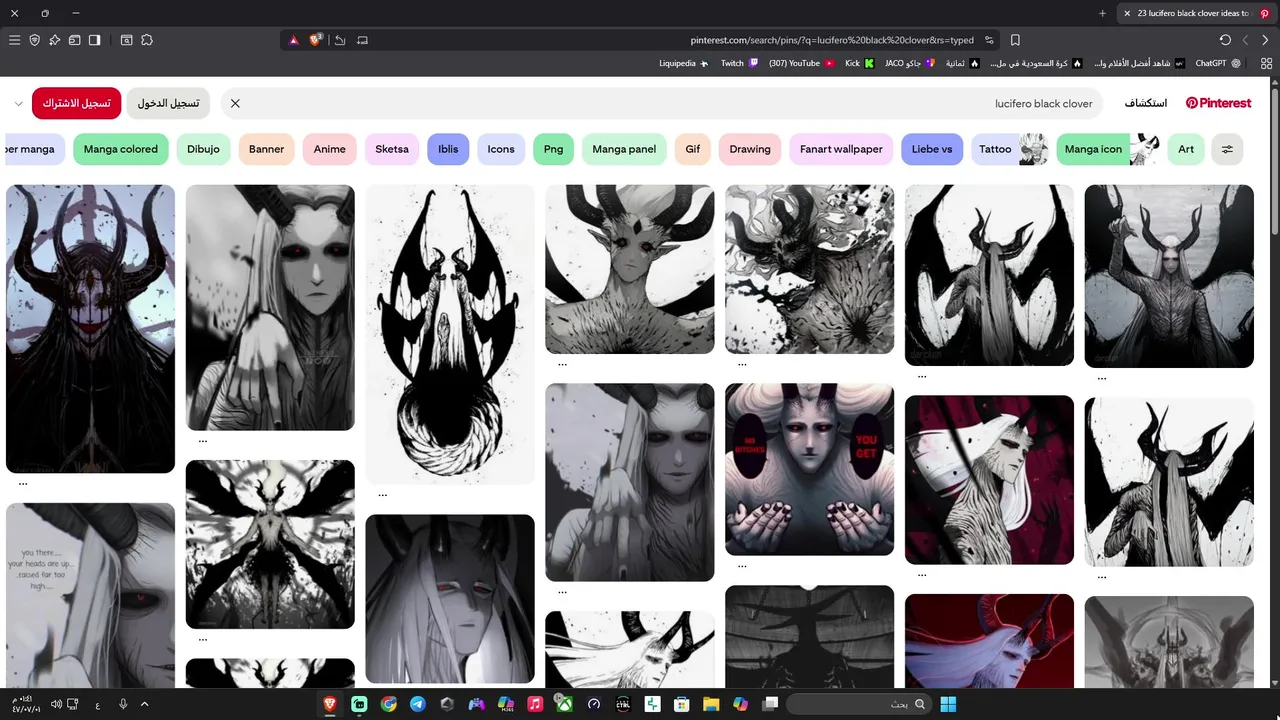Select the Anime filter chip
This screenshot has width=1280, height=720.
tap(330, 149)
